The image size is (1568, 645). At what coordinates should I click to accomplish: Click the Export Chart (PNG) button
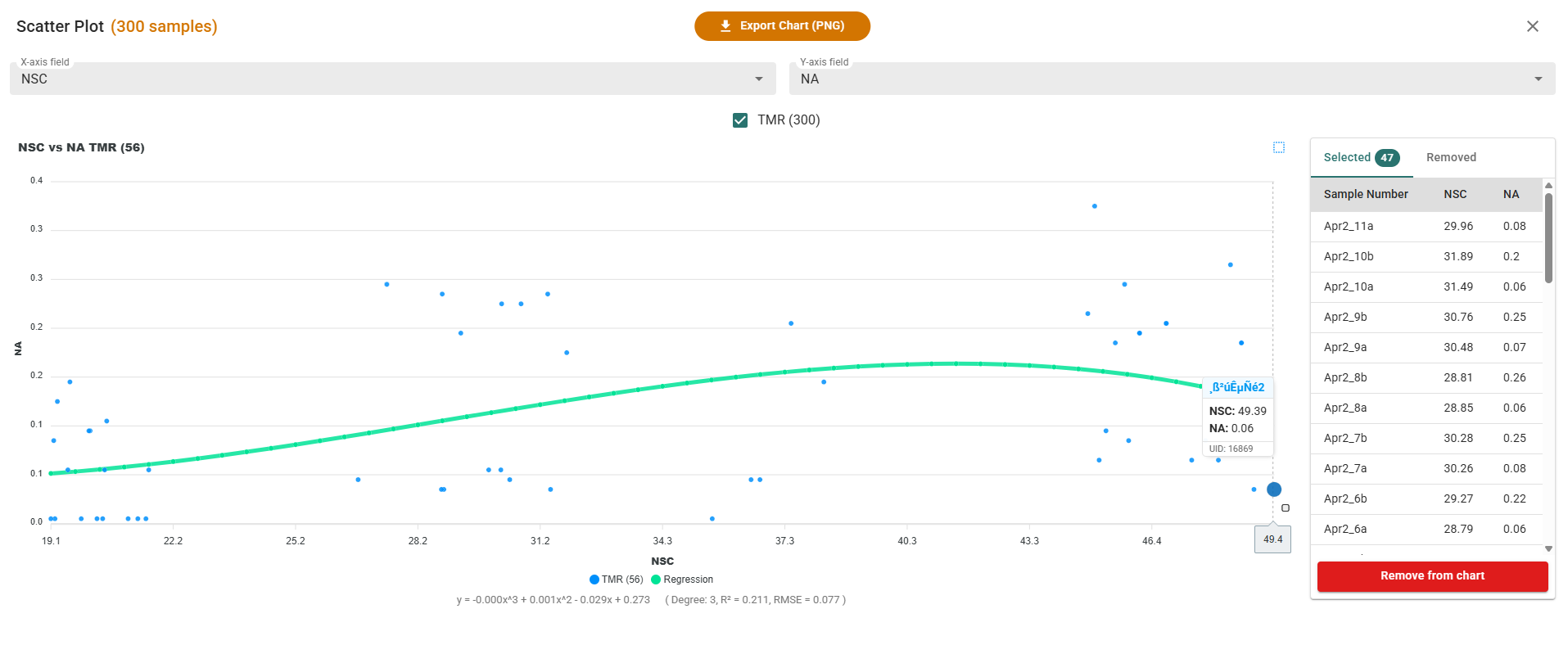click(x=782, y=26)
